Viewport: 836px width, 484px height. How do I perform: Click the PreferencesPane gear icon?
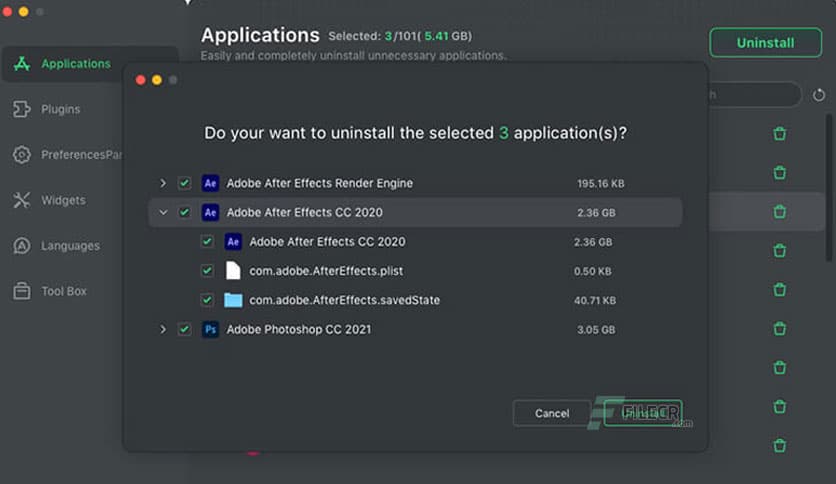click(22, 155)
